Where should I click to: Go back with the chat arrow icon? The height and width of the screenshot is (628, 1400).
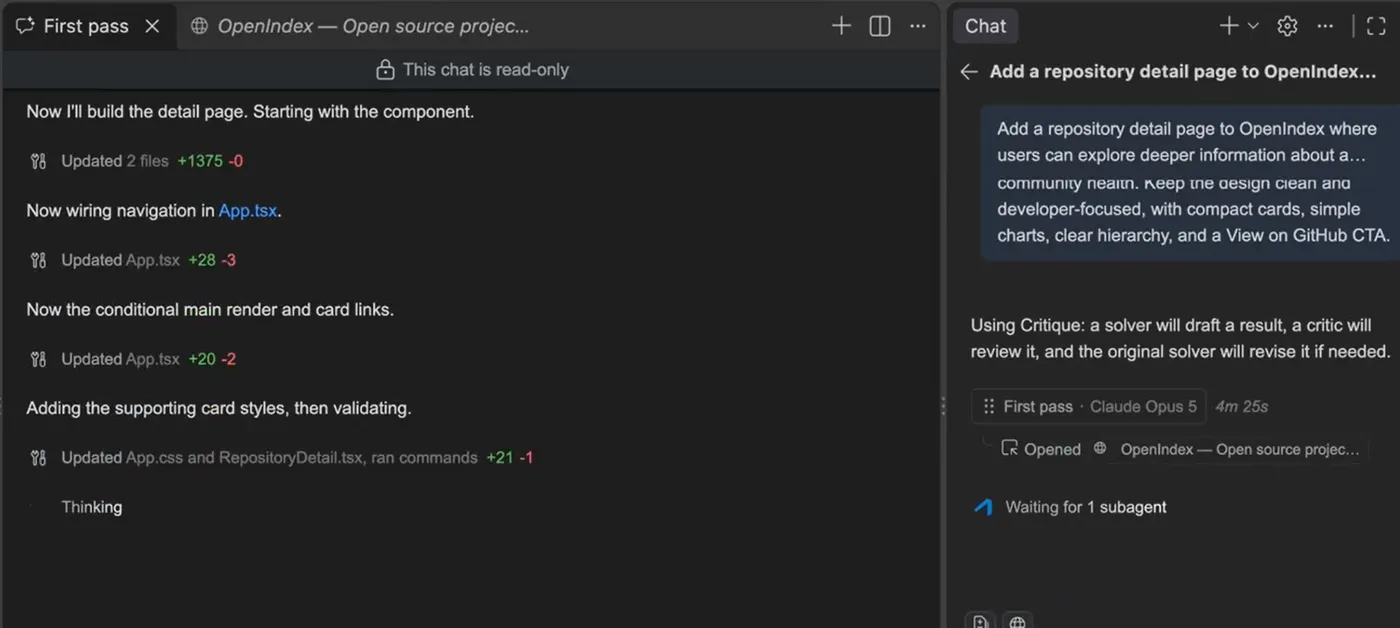point(968,72)
